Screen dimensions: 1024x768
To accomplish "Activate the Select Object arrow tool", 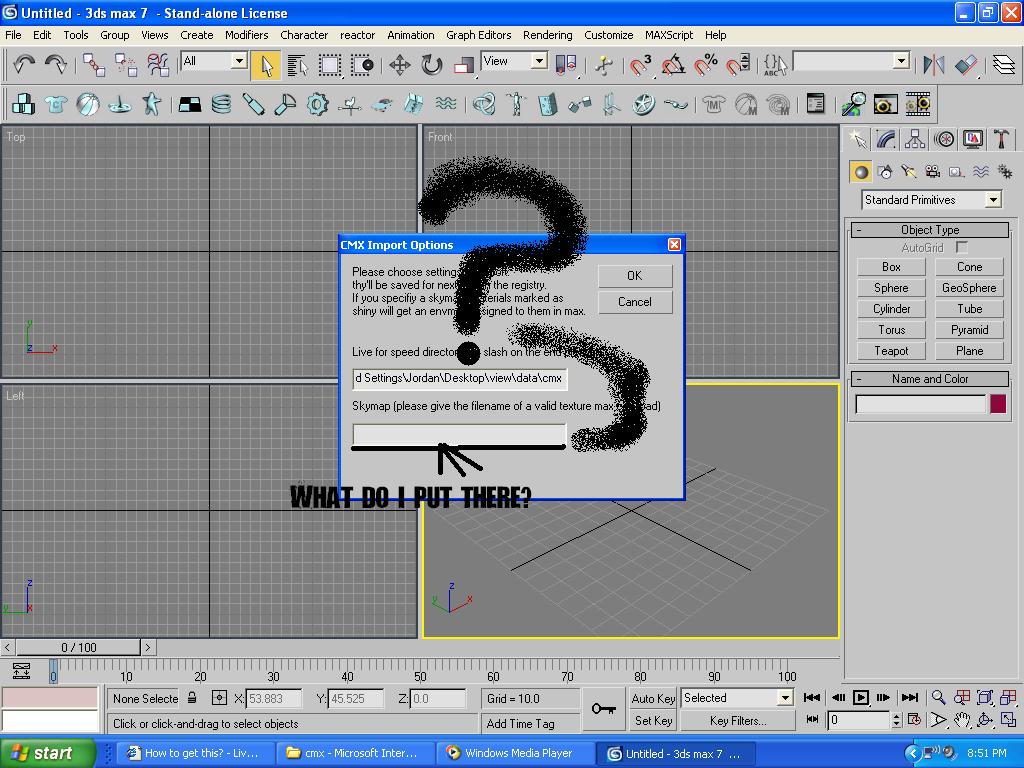I will click(266, 65).
